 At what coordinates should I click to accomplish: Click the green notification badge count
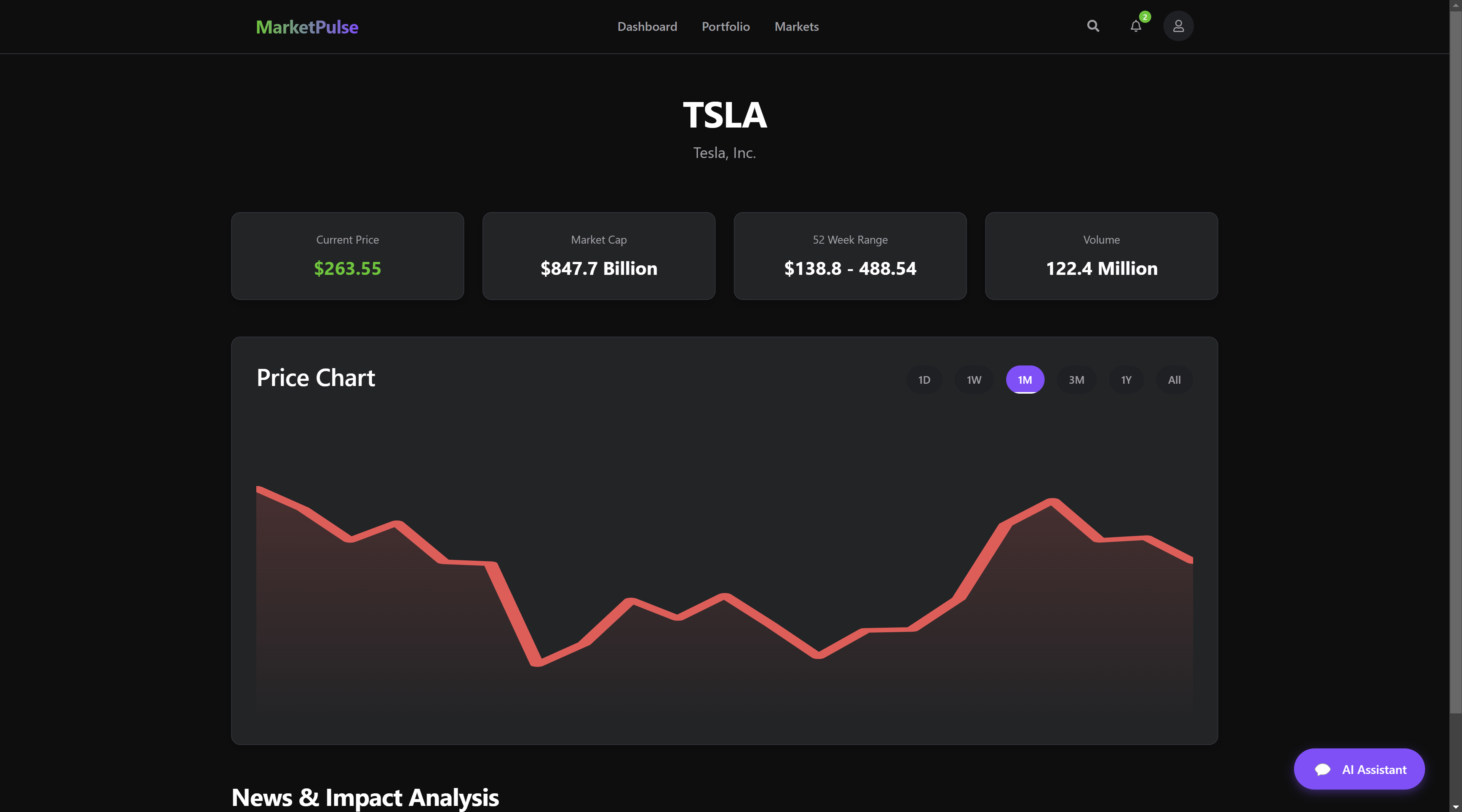1145,17
